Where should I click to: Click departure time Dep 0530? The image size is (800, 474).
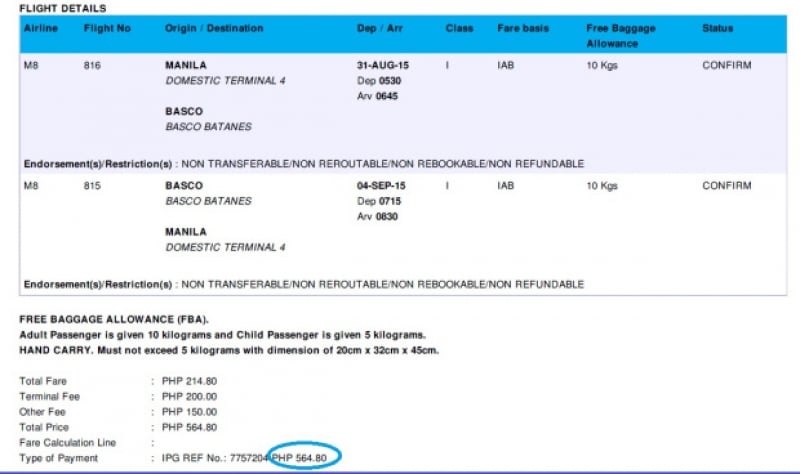pyautogui.click(x=379, y=81)
